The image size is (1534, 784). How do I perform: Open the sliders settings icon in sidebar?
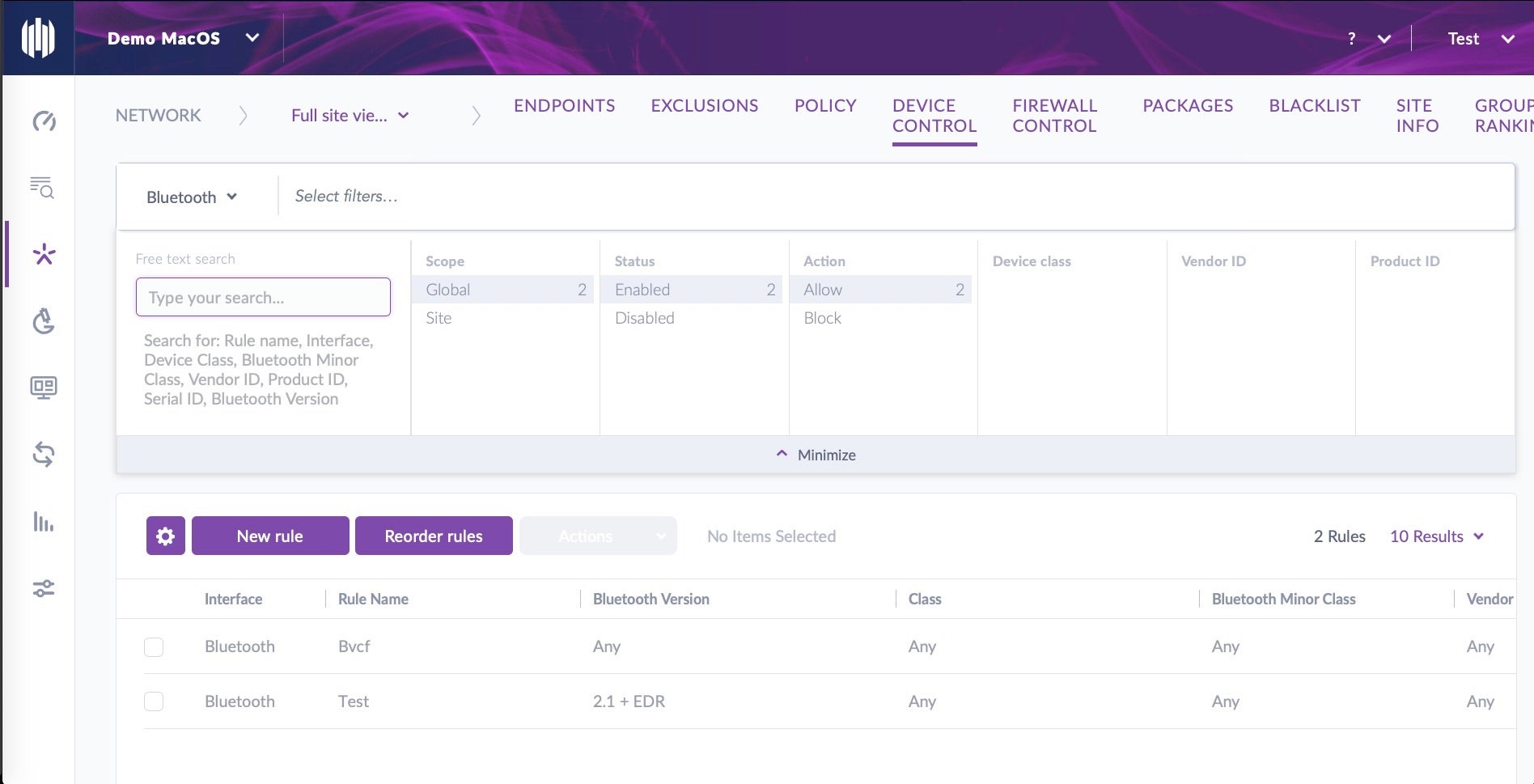coord(44,588)
